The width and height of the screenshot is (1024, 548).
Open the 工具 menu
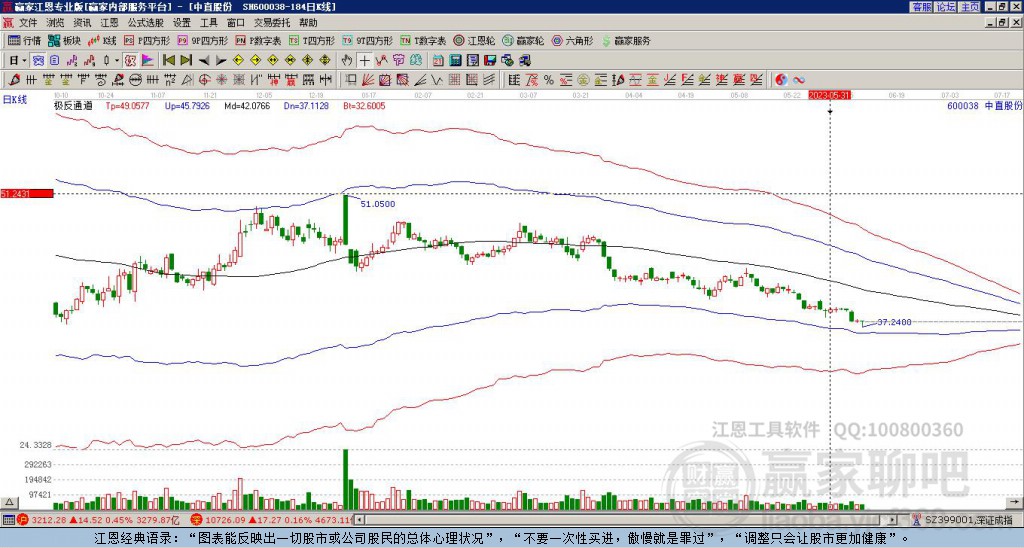[x=209, y=23]
